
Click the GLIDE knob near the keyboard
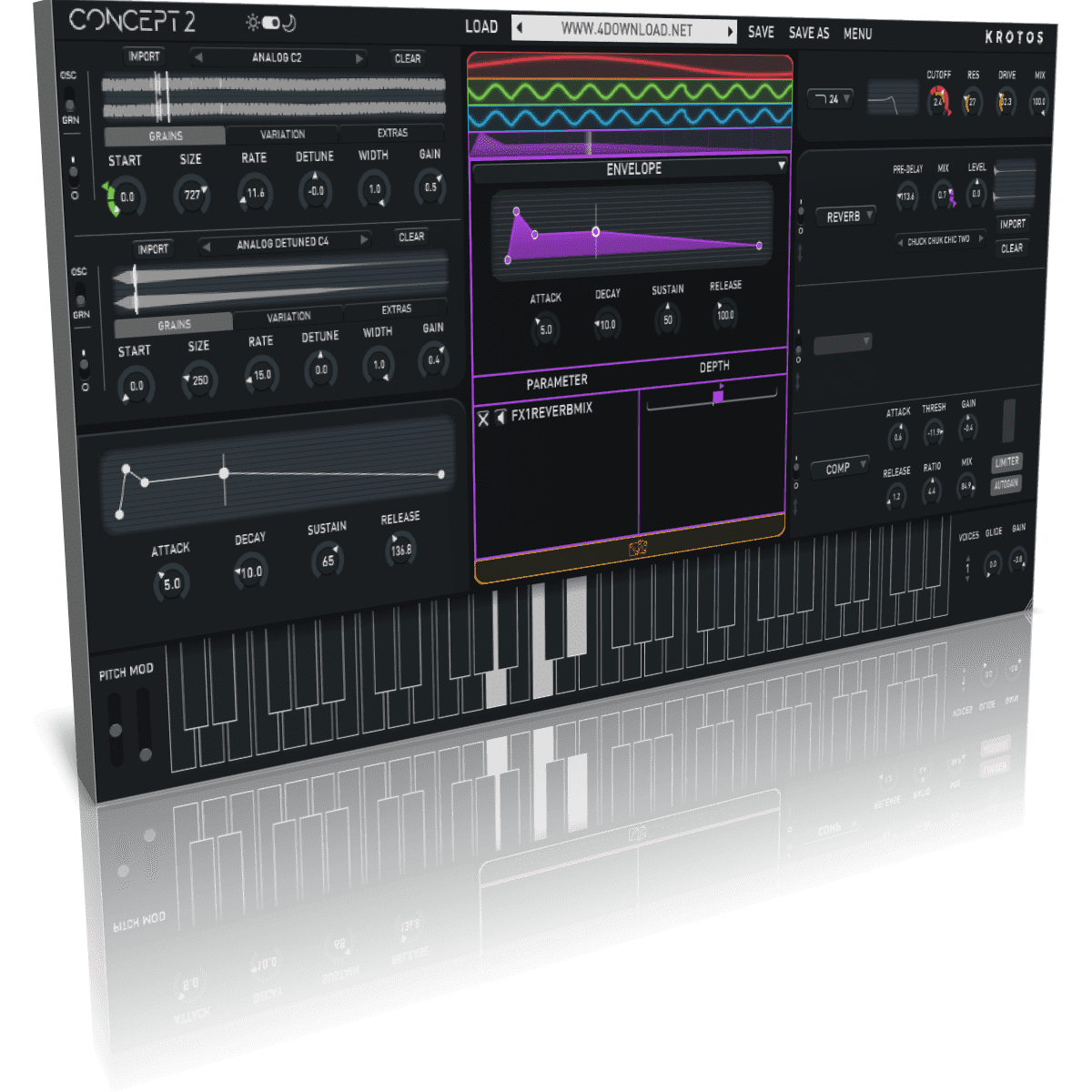pos(993,564)
